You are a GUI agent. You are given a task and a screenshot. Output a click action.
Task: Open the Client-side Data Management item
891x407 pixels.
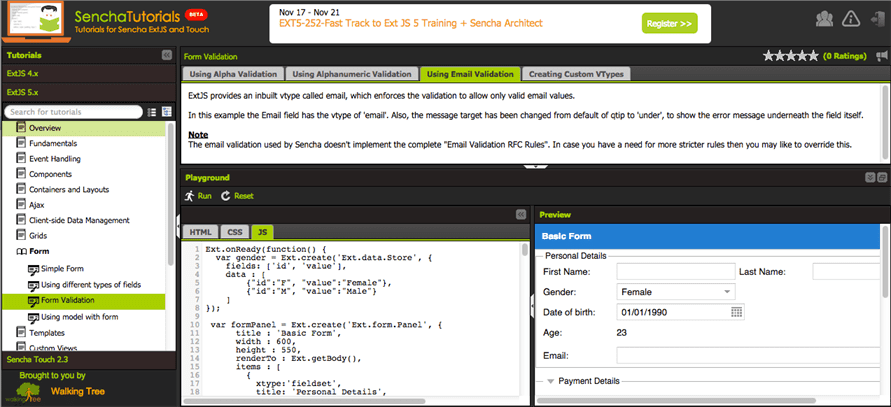[79, 220]
